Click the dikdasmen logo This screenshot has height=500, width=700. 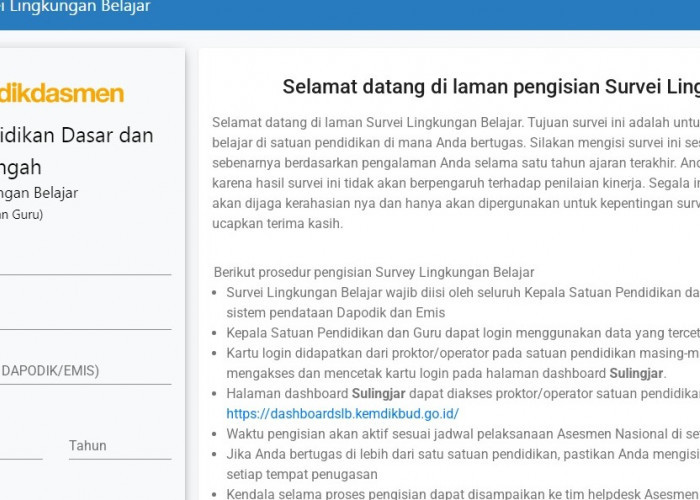pyautogui.click(x=62, y=93)
